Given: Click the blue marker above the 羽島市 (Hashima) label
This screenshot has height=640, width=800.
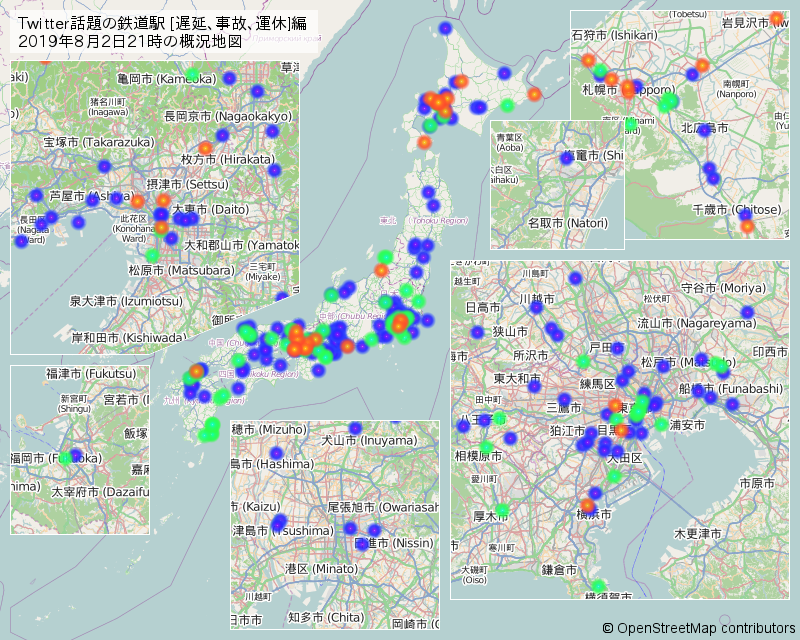Looking at the screenshot, I should click(x=276, y=453).
